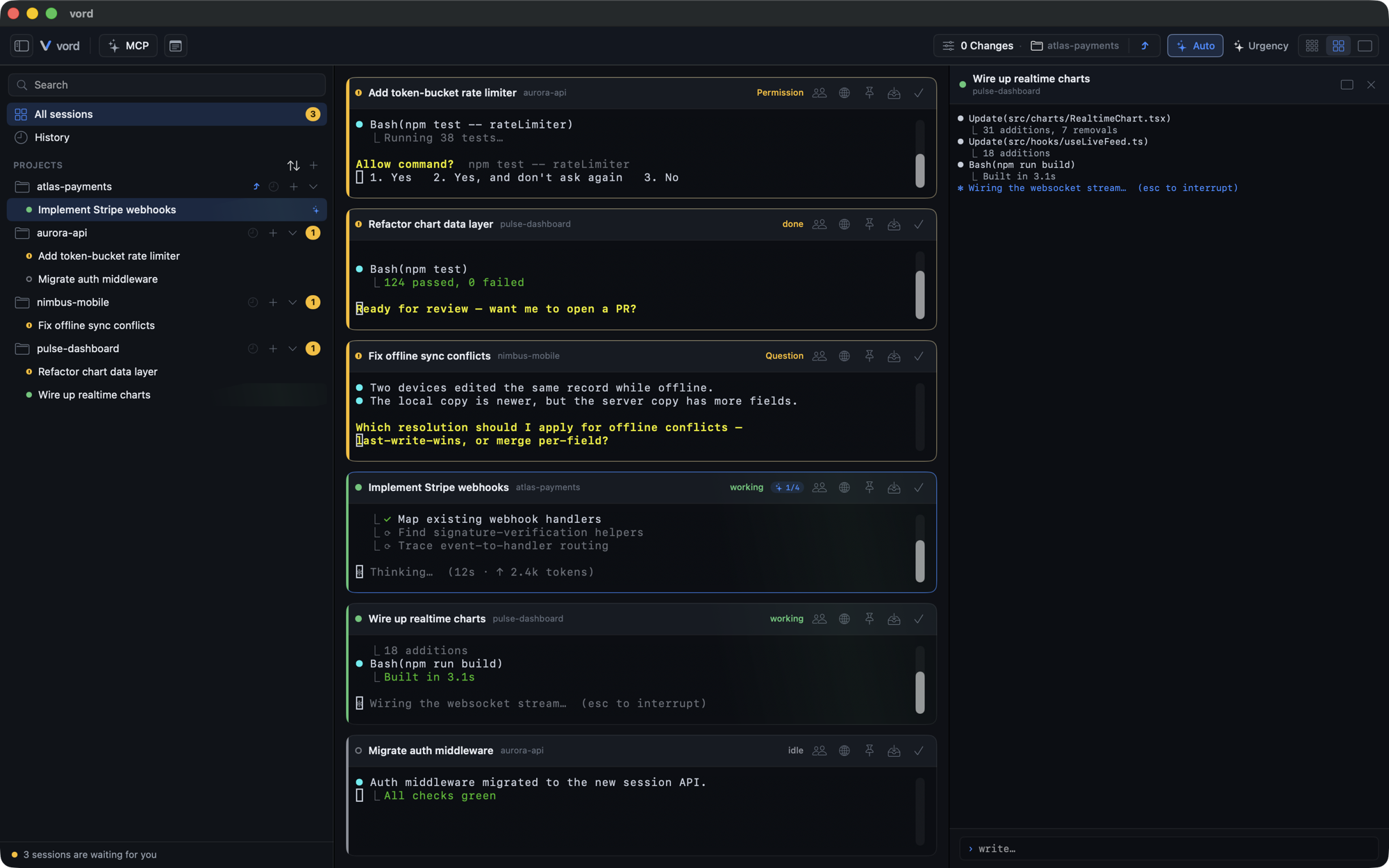Open the 1/4 progress badge on Stripe webhooks
This screenshot has height=868, width=1389.
(788, 487)
